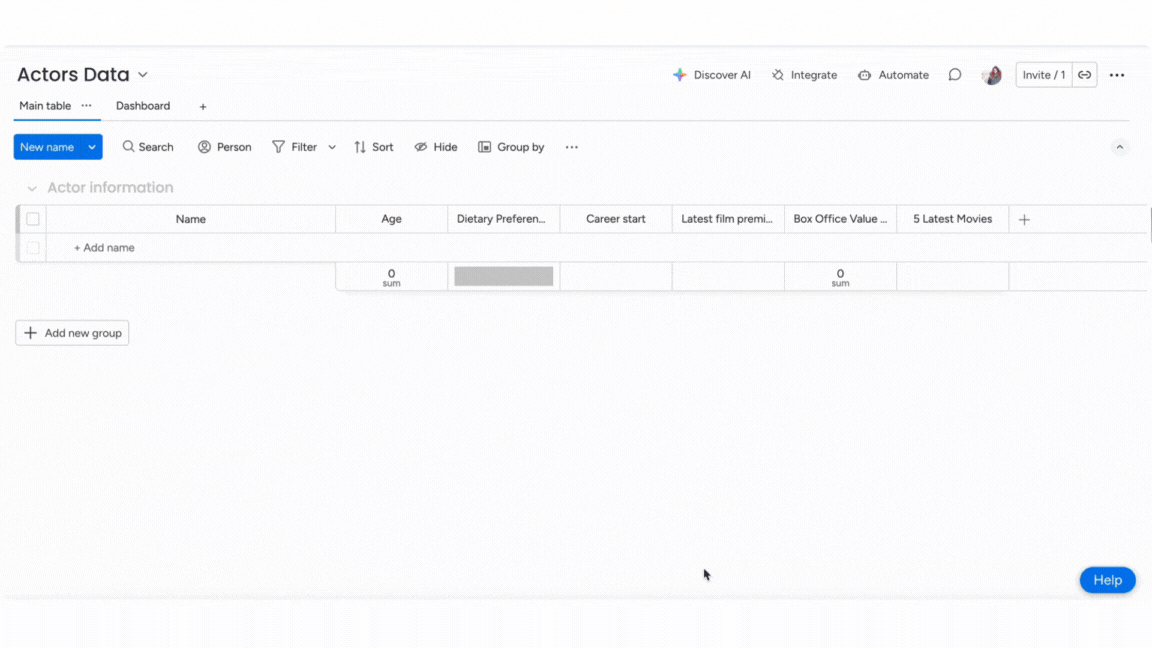Image resolution: width=1152 pixels, height=648 pixels.
Task: Click Add new group button
Action: [x=72, y=333]
